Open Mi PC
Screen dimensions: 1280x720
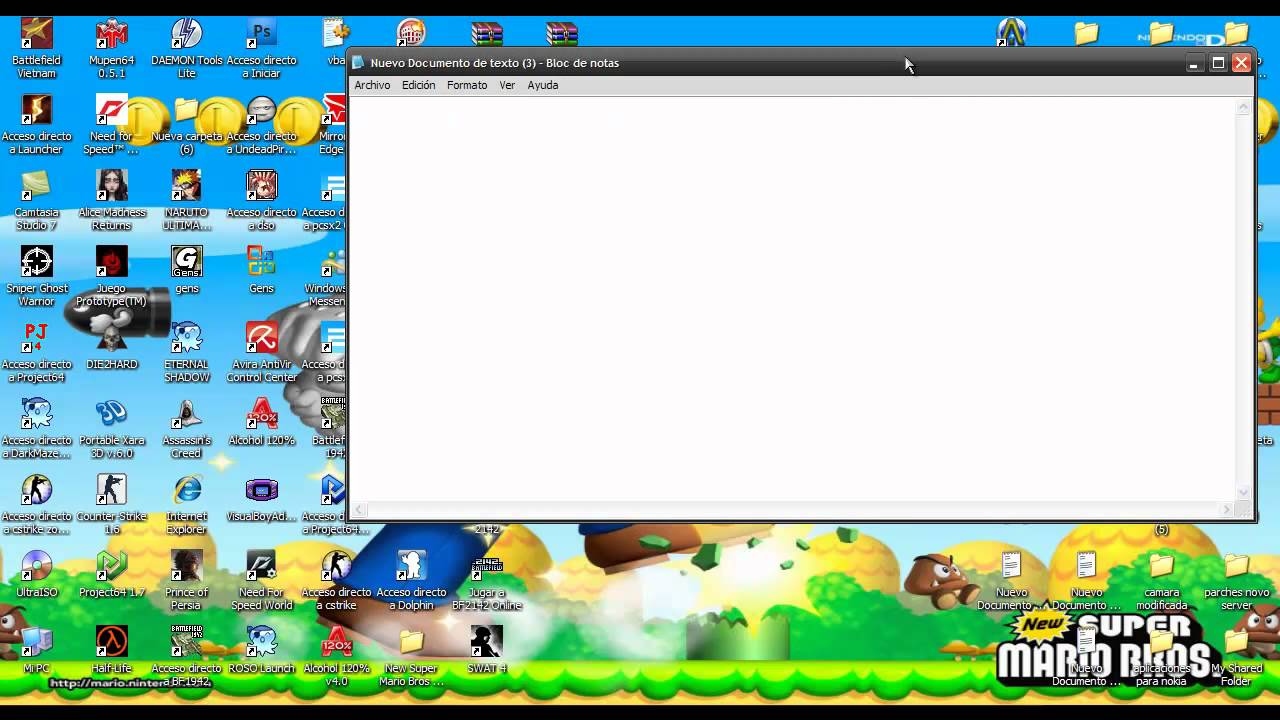(x=37, y=640)
